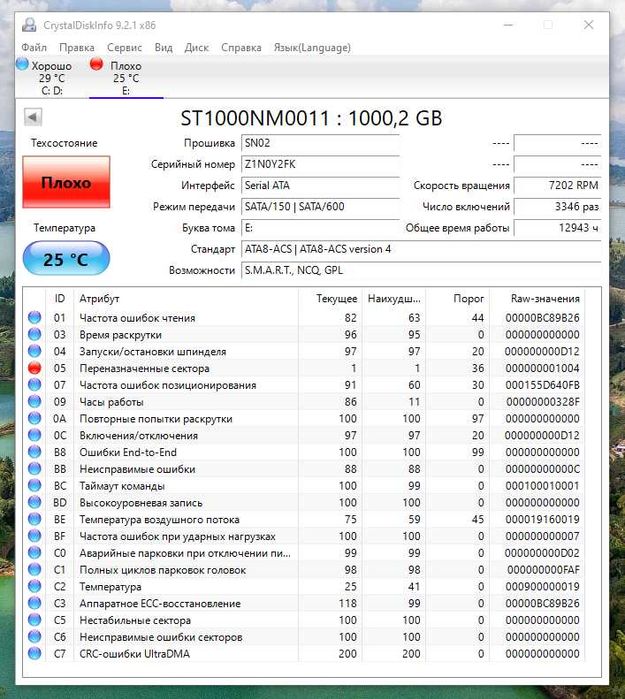The height and width of the screenshot is (699, 625).
Task: Click the Буква тома field showing E:
Action: coord(320,228)
